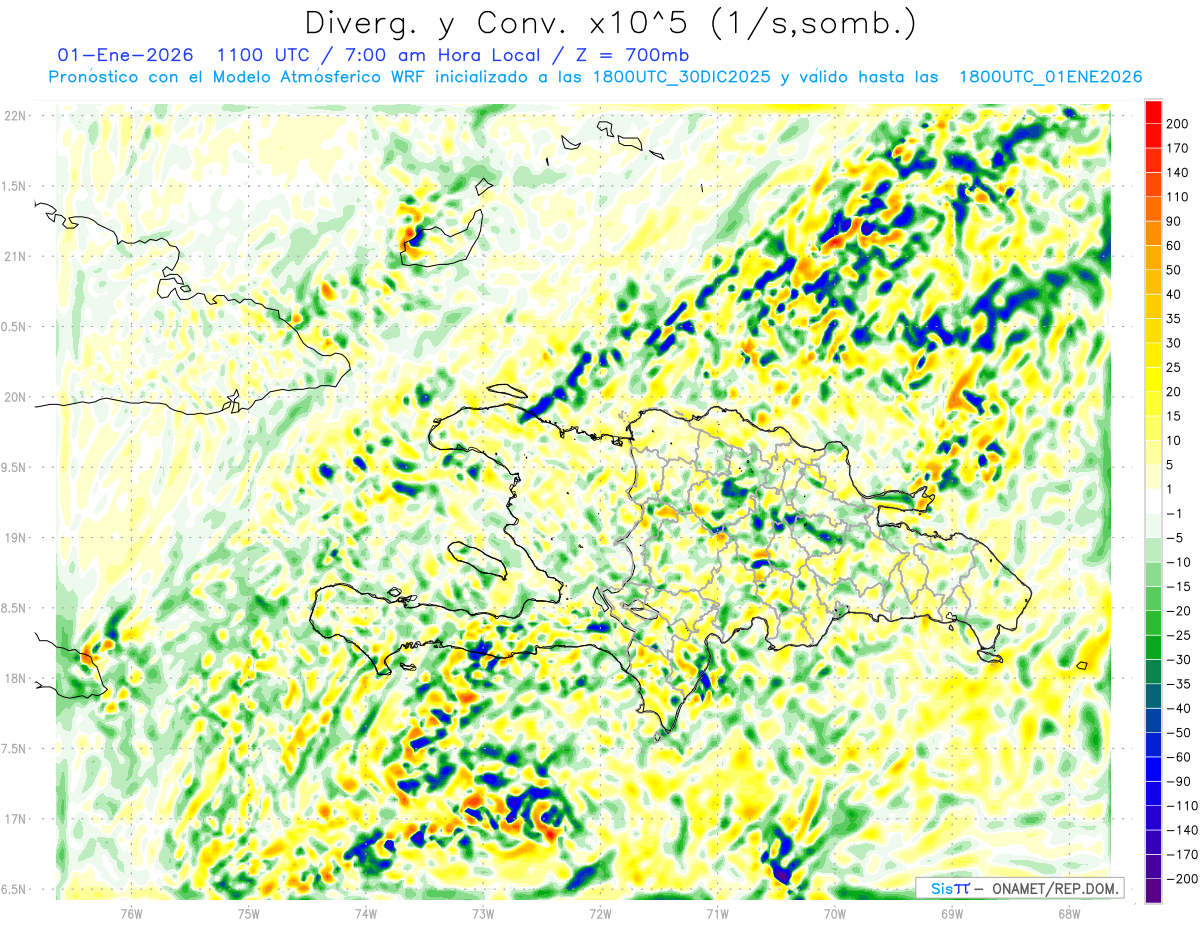Click the top red colorbar segment
1200x927 pixels.
point(1153,112)
